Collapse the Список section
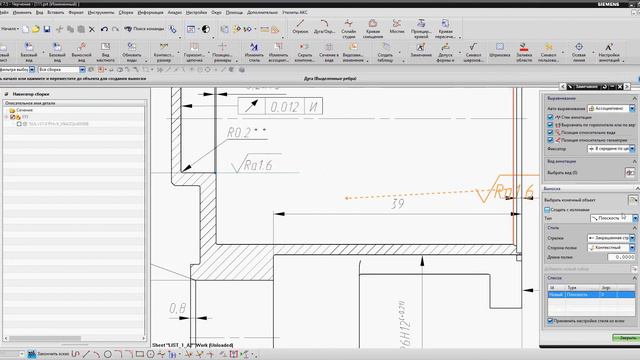Image resolution: width=640 pixels, height=360 pixels. point(634,278)
